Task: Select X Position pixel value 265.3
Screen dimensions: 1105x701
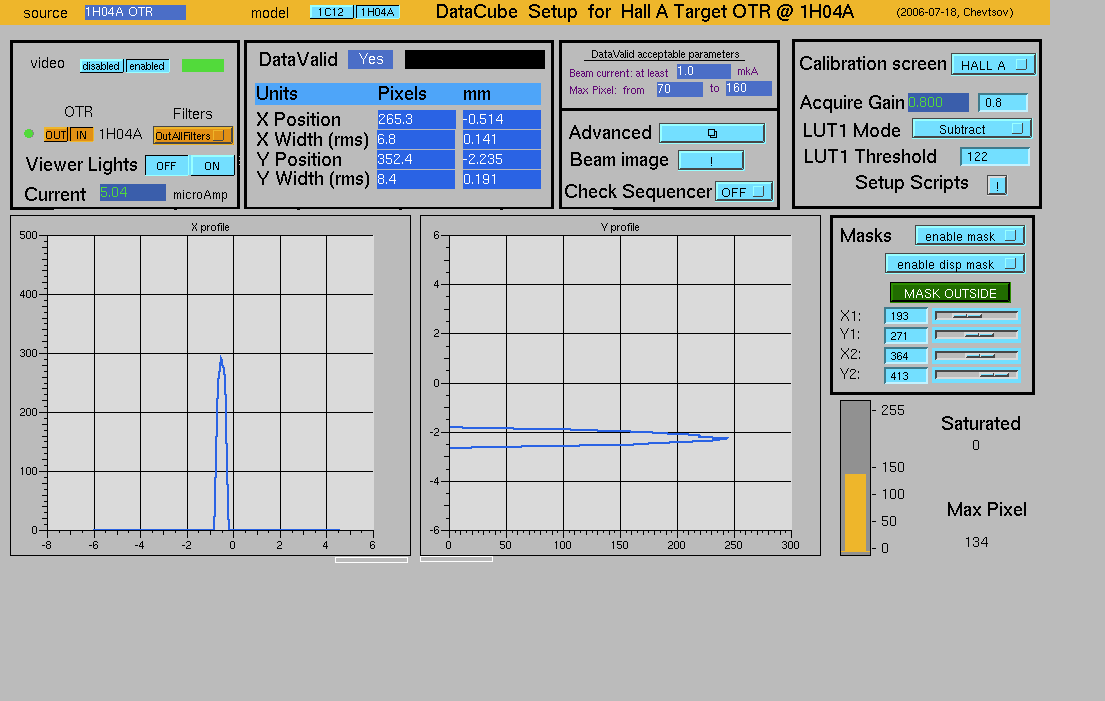Action: click(x=416, y=119)
